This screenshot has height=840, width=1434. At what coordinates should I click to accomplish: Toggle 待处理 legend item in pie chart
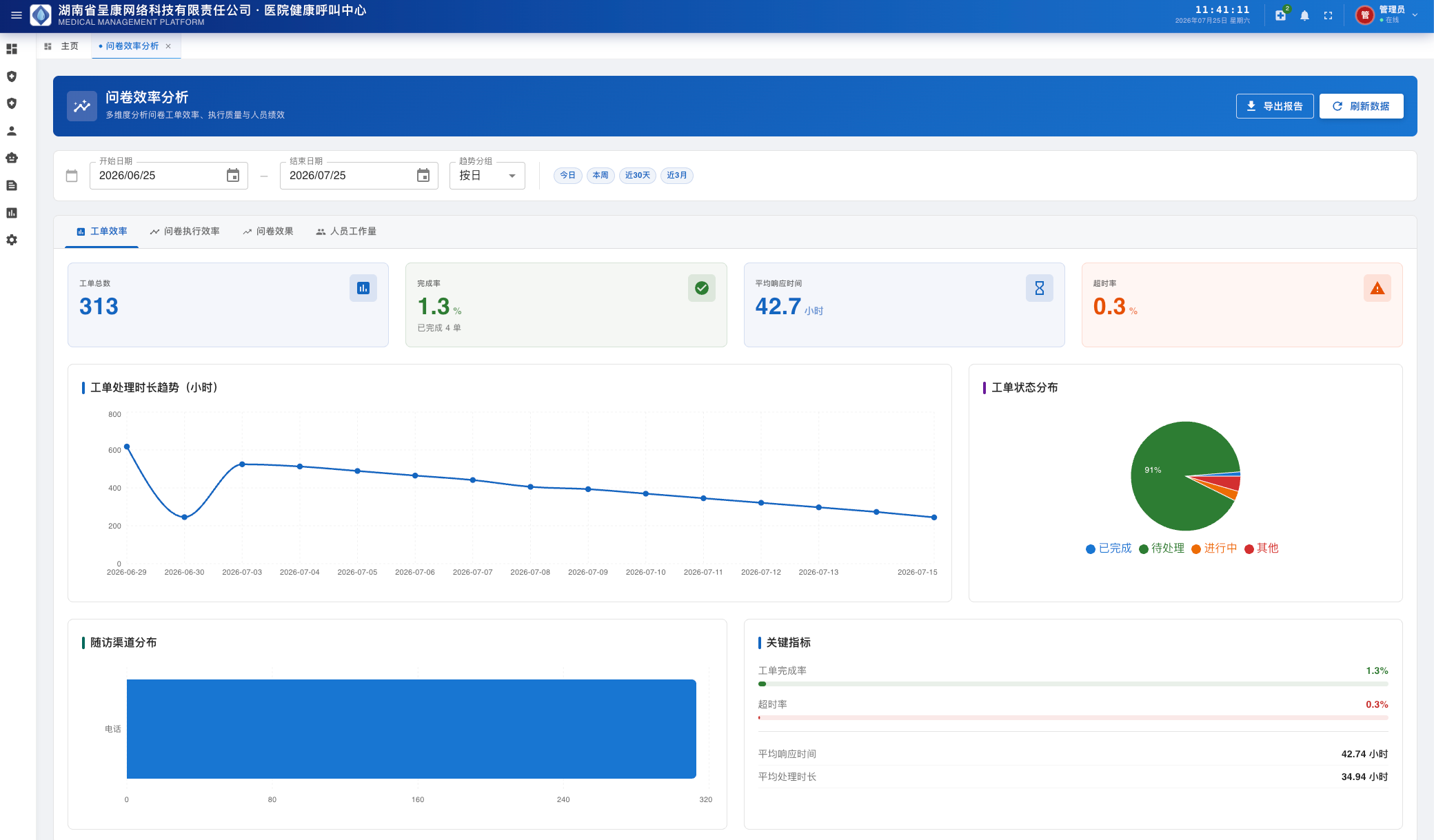point(1162,549)
